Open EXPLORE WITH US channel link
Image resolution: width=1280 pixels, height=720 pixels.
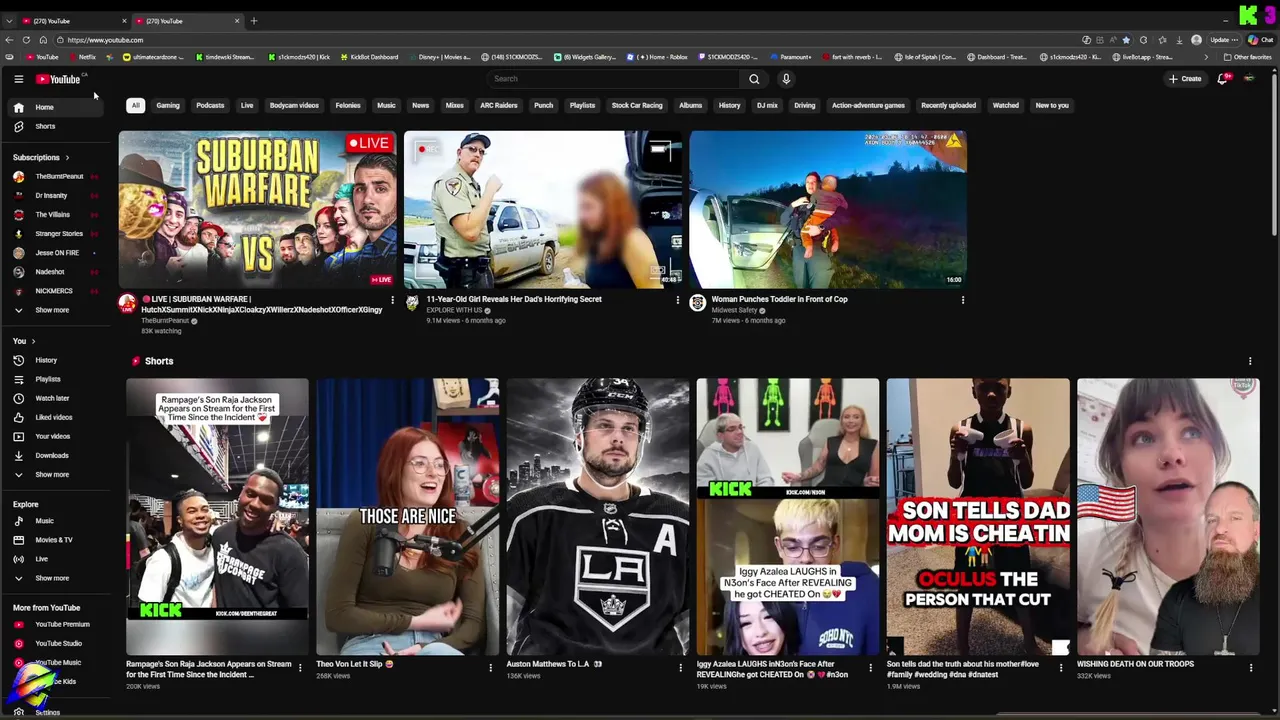pos(455,310)
